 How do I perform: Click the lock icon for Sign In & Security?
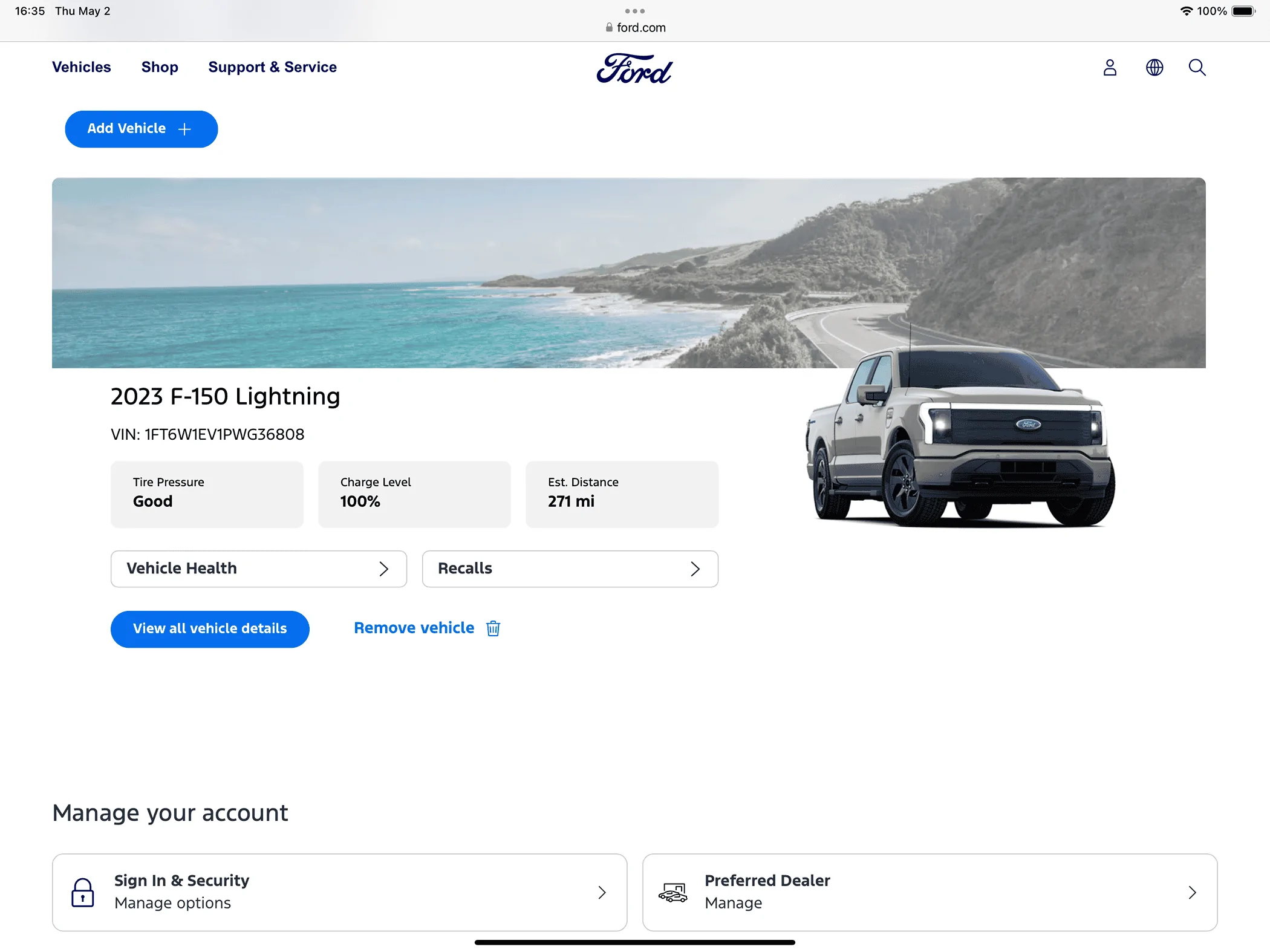tap(83, 892)
